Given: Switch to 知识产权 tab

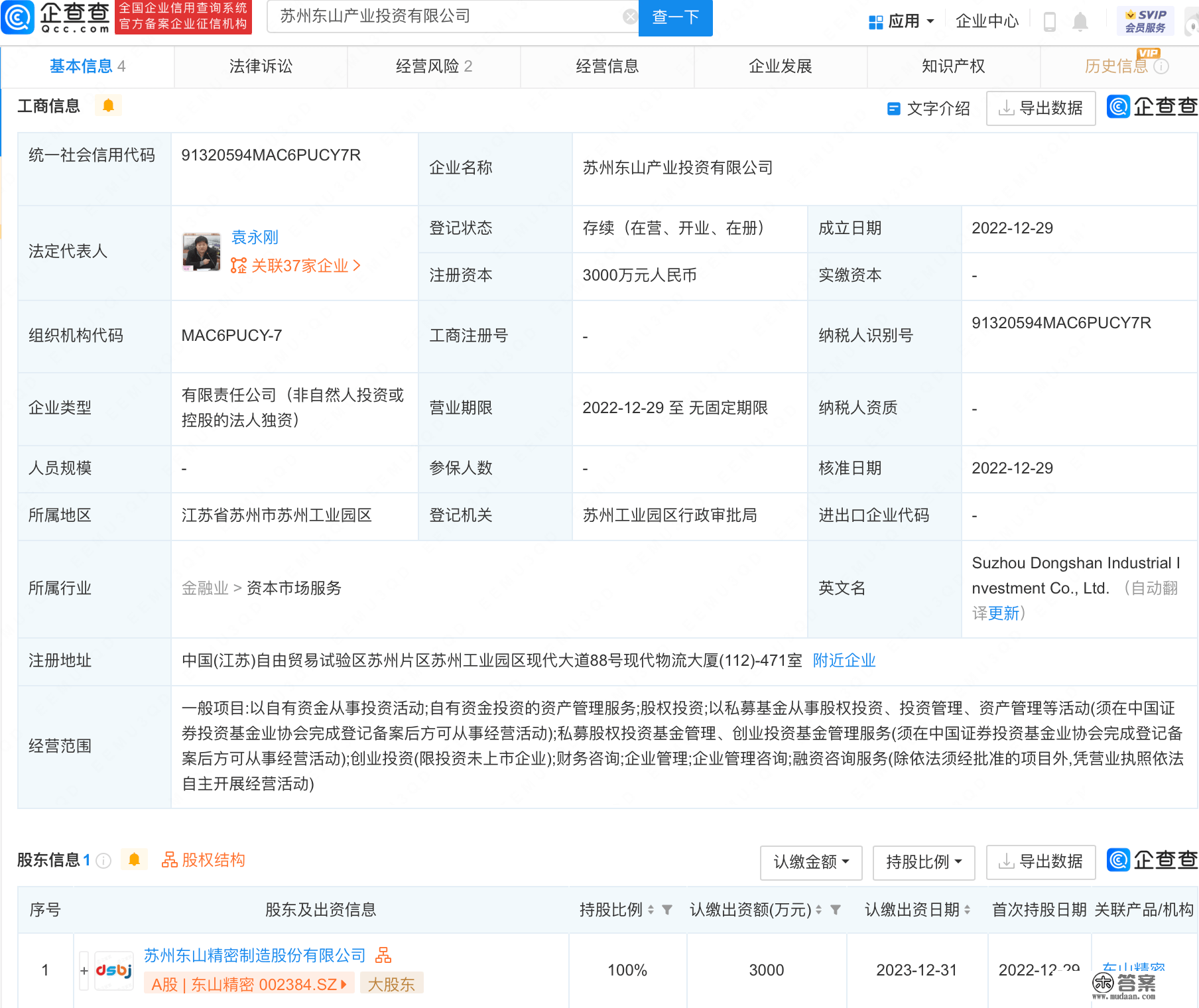Looking at the screenshot, I should pyautogui.click(x=954, y=66).
